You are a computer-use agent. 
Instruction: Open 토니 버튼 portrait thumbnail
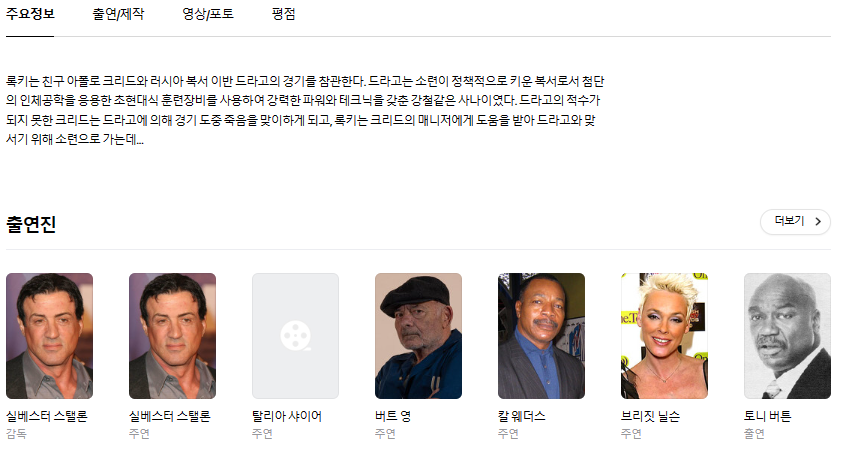point(787,336)
